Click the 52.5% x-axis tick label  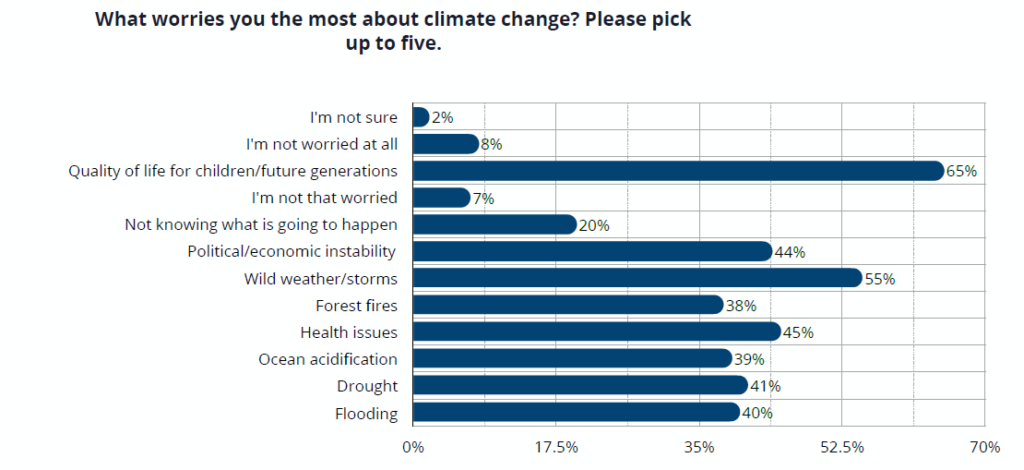(x=842, y=446)
